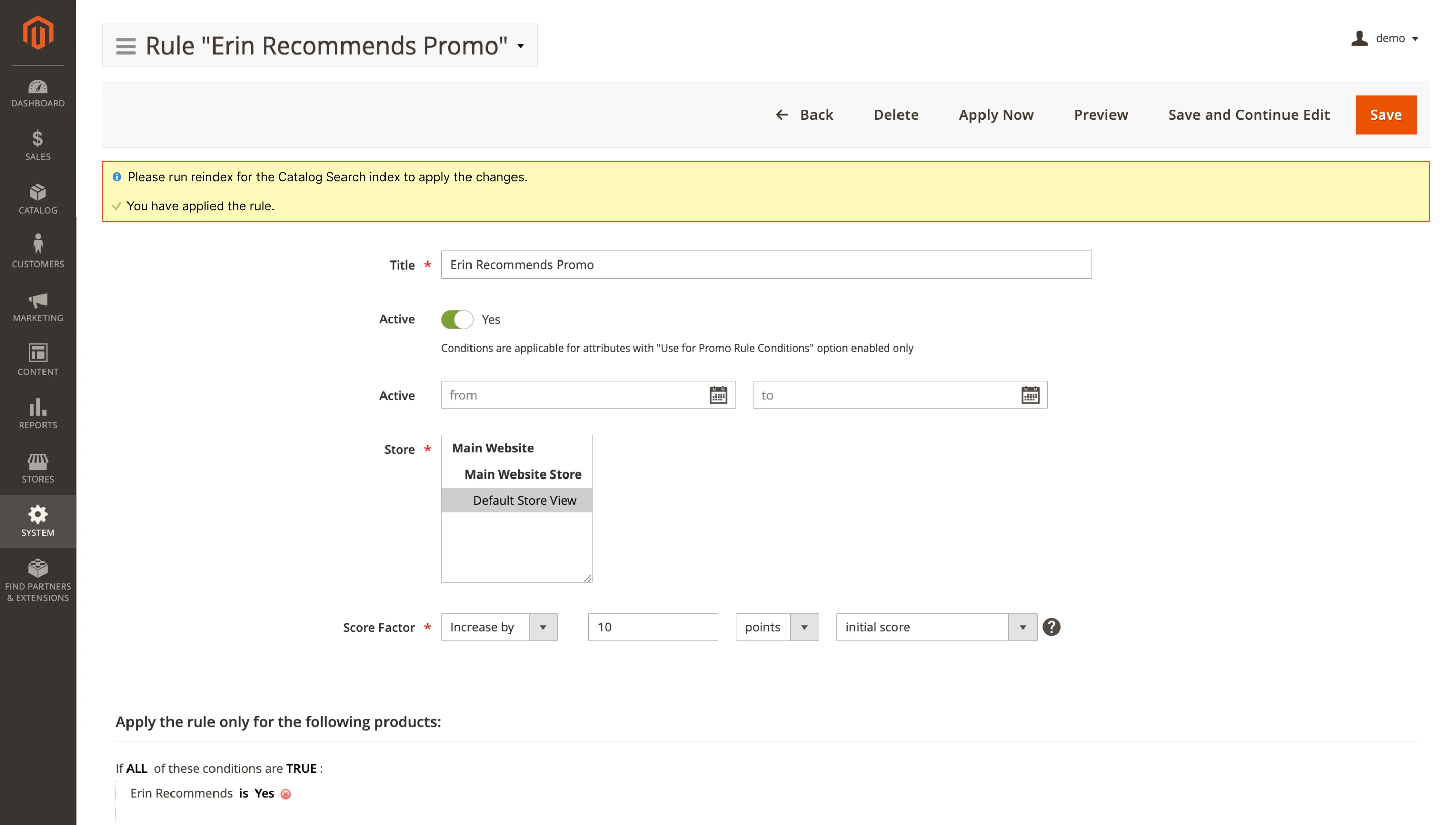Open the Dashboard from the sidebar
1456x825 pixels.
(37, 94)
